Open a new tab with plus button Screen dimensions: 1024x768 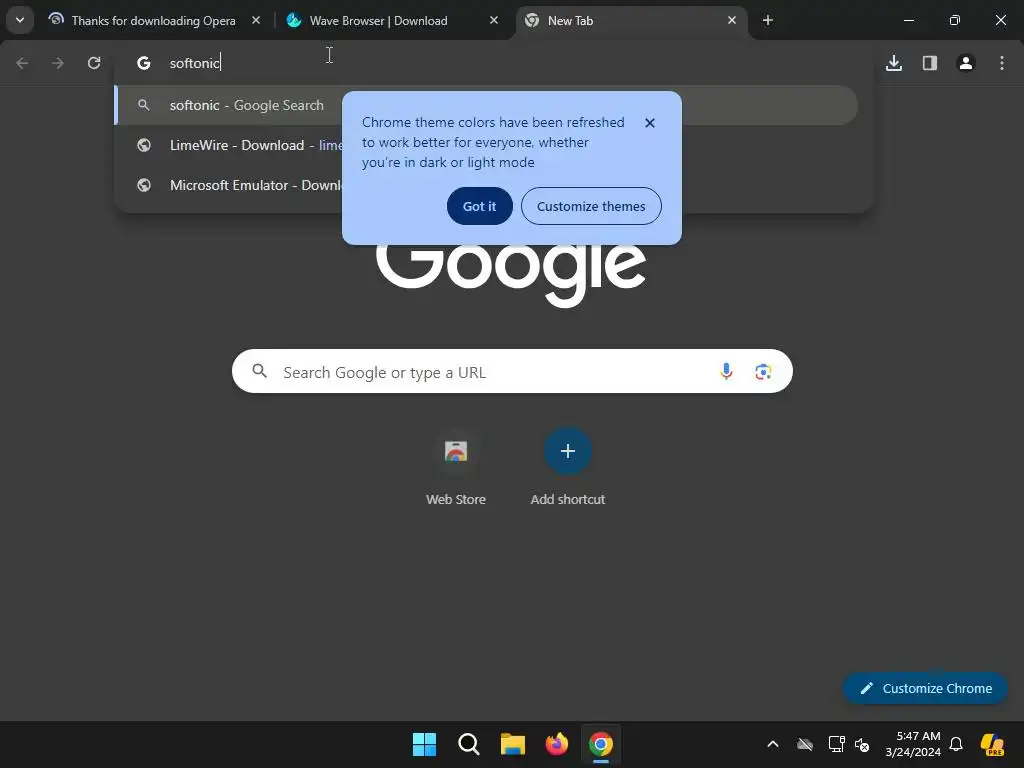(768, 20)
